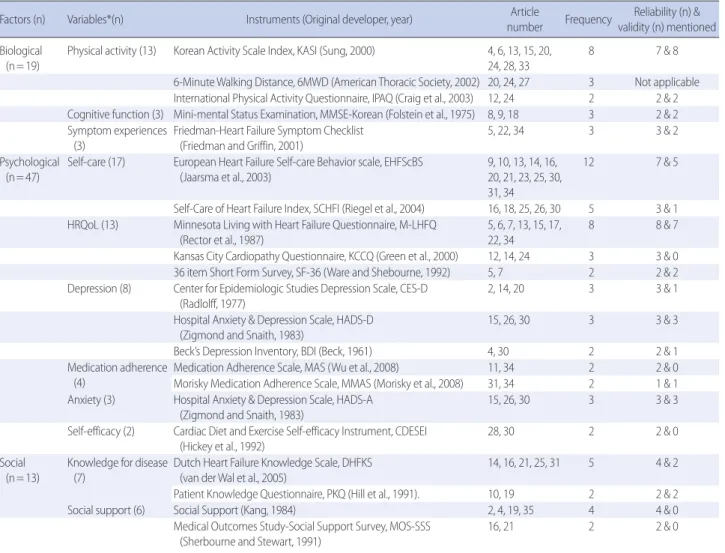Select "Korean Activity Scale Index, KASI" instrument
Image resolution: width=725 pixels, height=553 pixels.
[x=274, y=51]
